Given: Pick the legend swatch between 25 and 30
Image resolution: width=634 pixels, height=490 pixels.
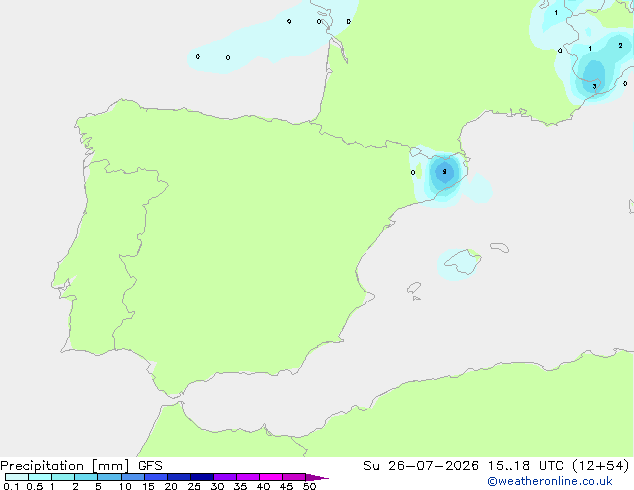Looking at the screenshot, I should tap(201, 477).
